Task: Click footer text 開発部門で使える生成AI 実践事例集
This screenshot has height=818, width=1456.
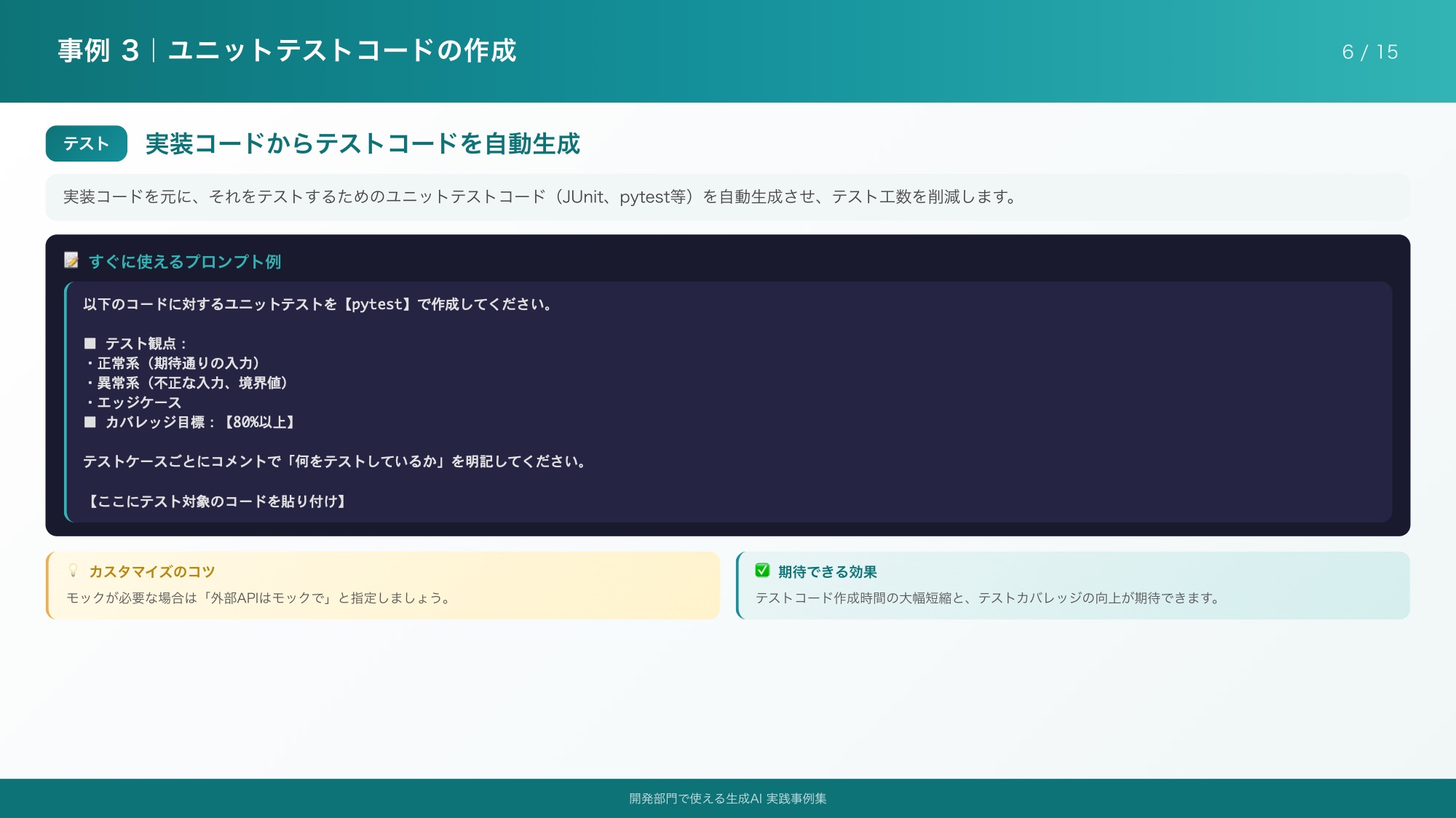Action: [x=728, y=798]
